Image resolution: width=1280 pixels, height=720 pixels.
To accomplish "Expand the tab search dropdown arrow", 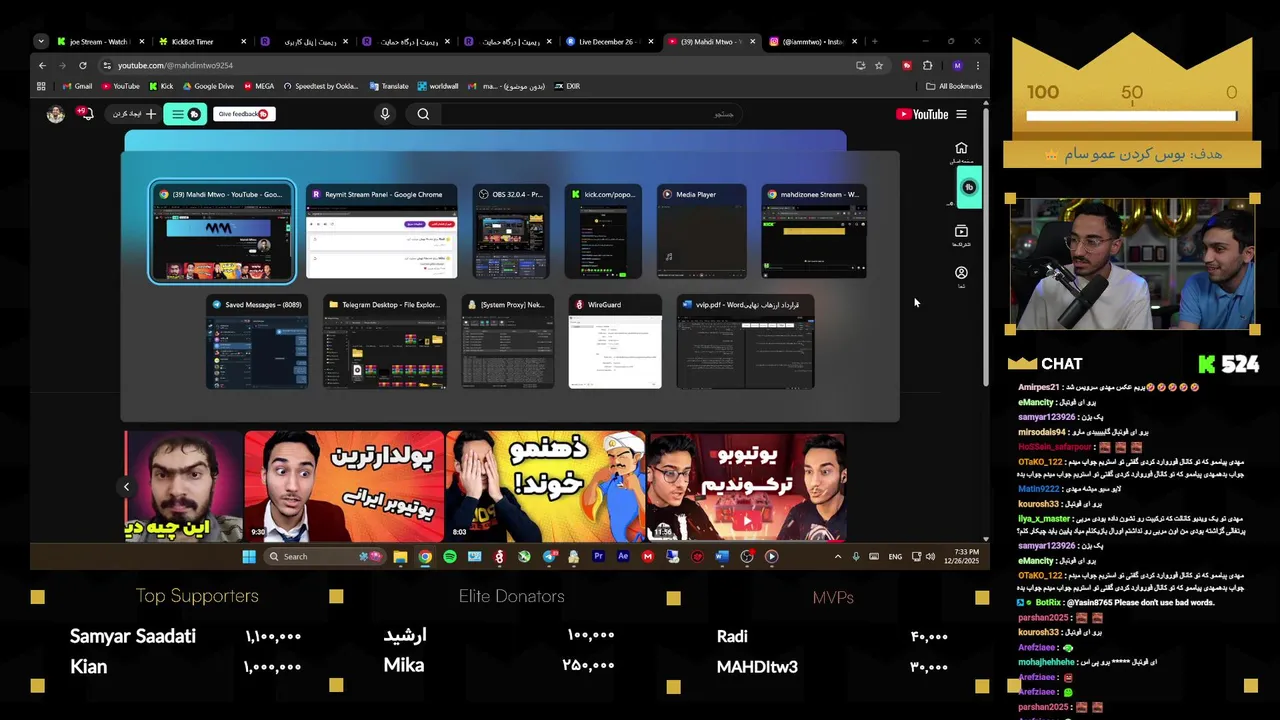I will click(40, 42).
